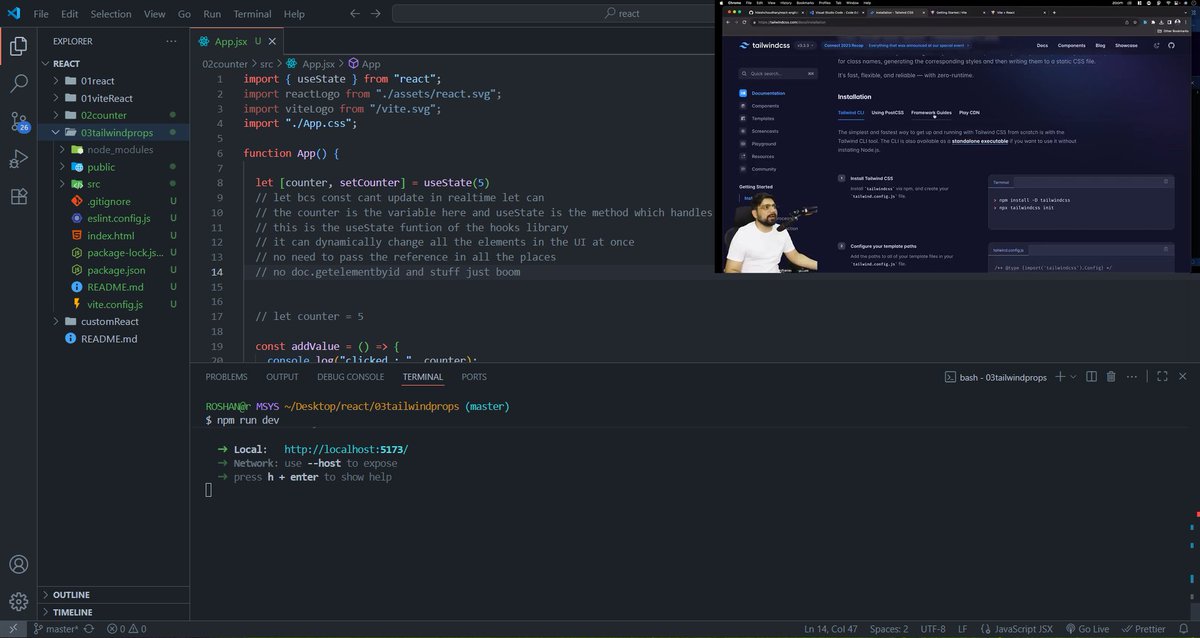Switch to the PROBLEMS panel tab
1200x638 pixels.
tap(226, 377)
